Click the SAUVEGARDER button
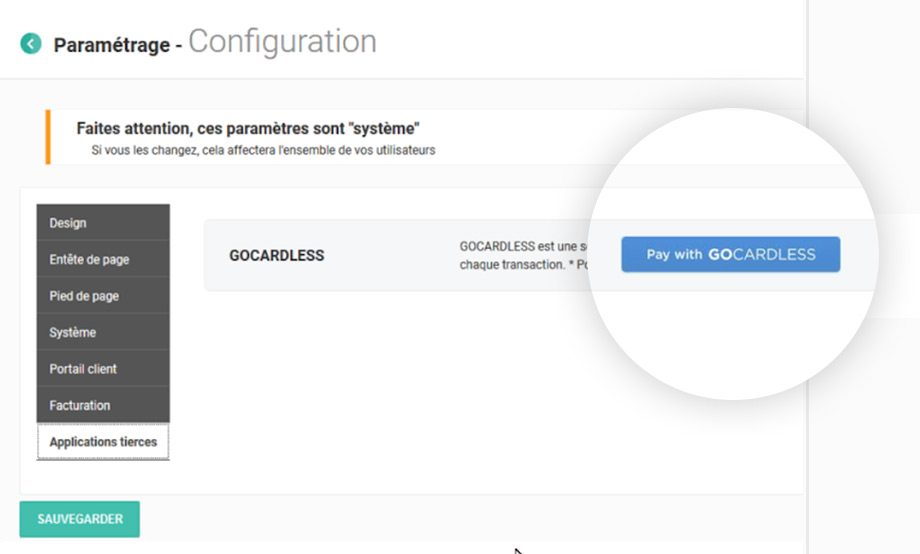 tap(80, 519)
